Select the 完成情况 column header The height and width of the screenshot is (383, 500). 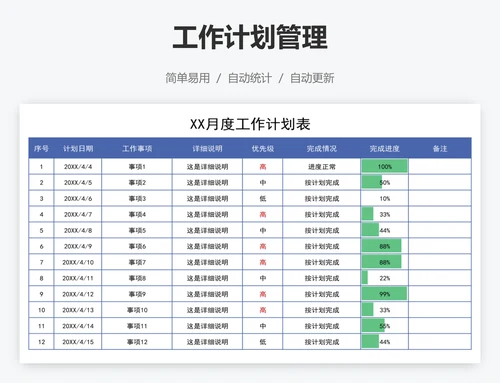click(x=322, y=148)
